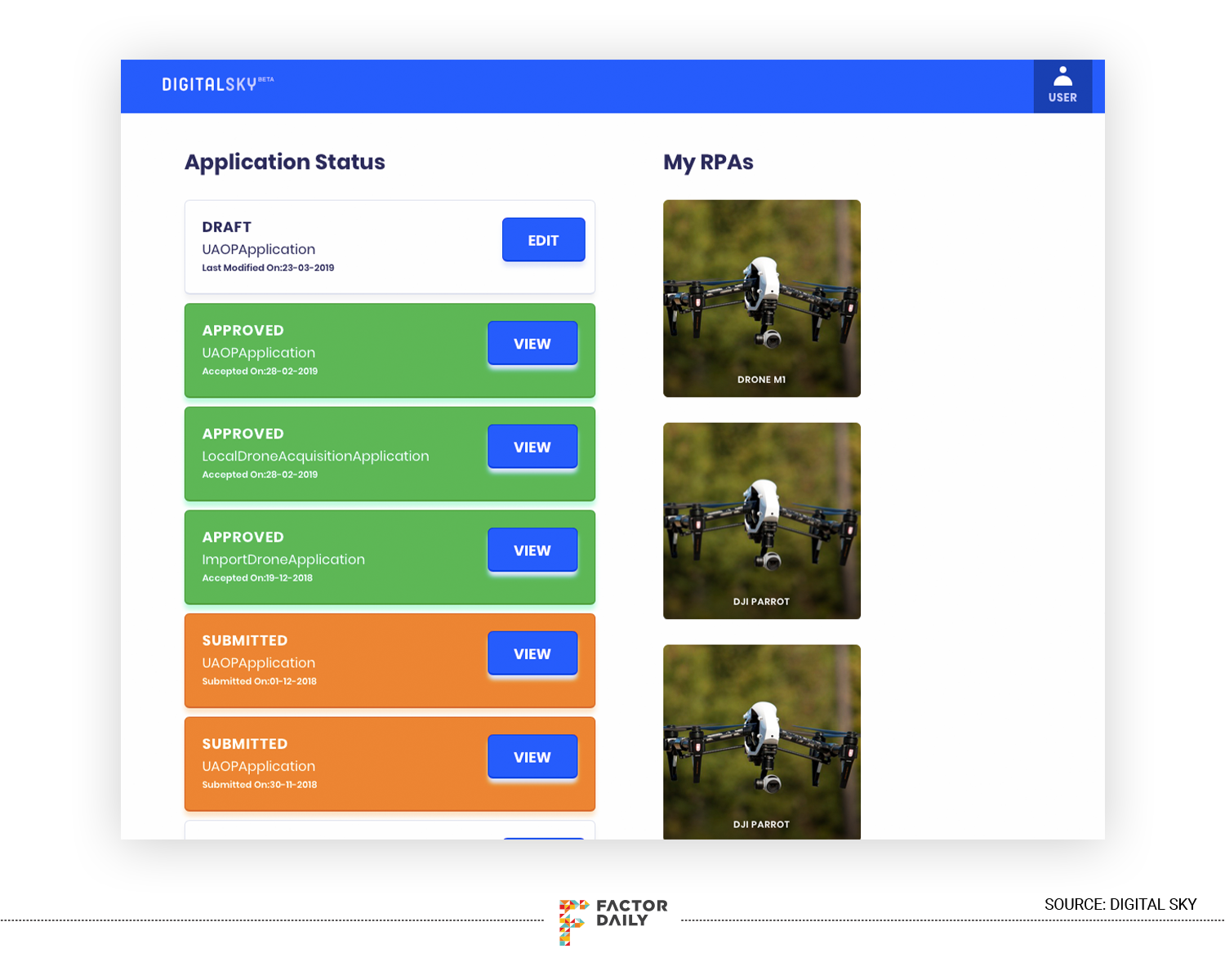
Task: View the LocalDroneAcquisitionApplication approval
Action: pyautogui.click(x=532, y=448)
